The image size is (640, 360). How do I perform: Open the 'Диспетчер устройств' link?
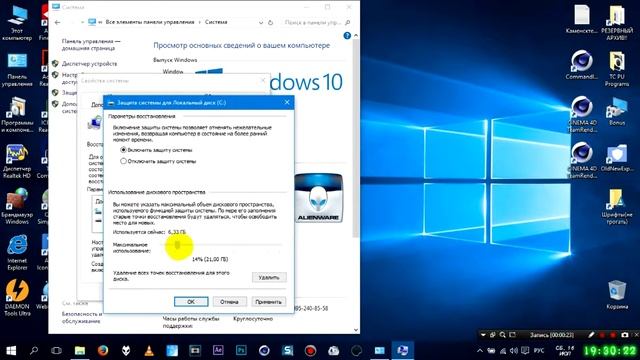click(89, 64)
